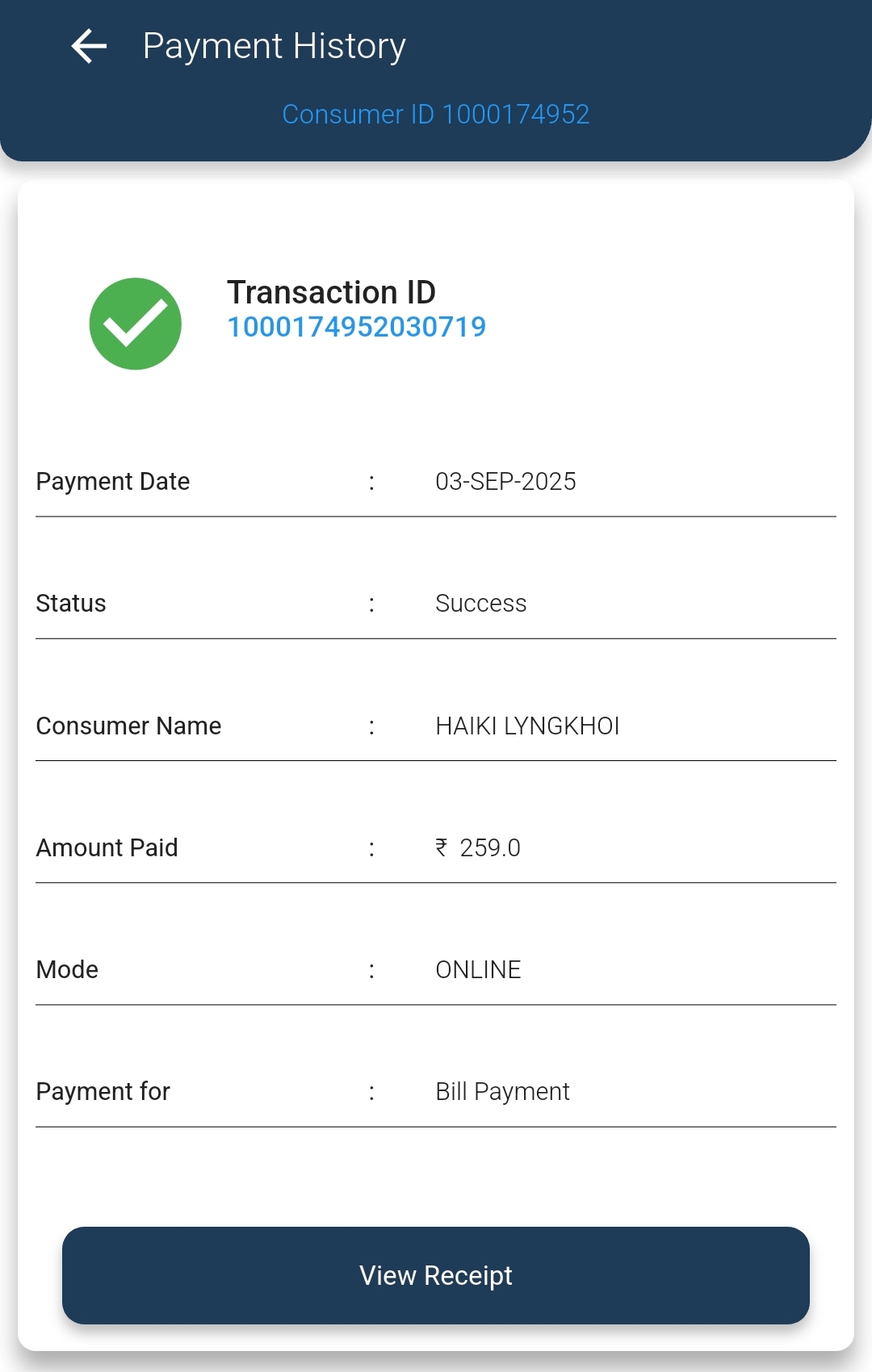Click the Mode label

coord(67,970)
